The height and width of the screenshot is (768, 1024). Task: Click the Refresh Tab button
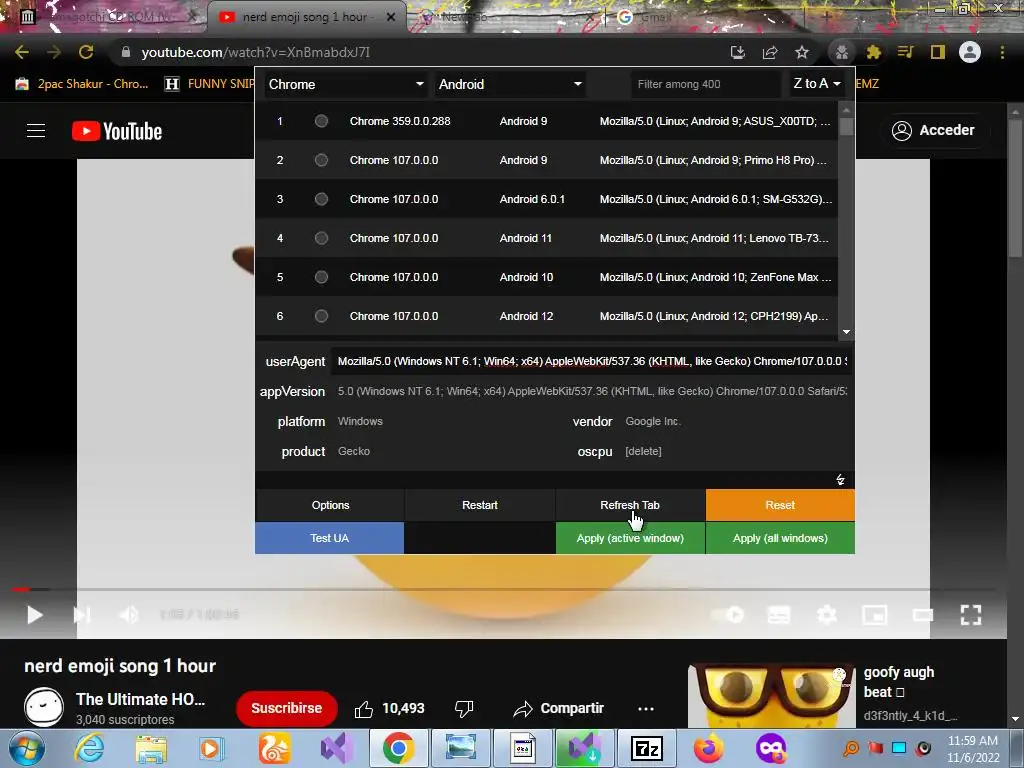coord(630,505)
